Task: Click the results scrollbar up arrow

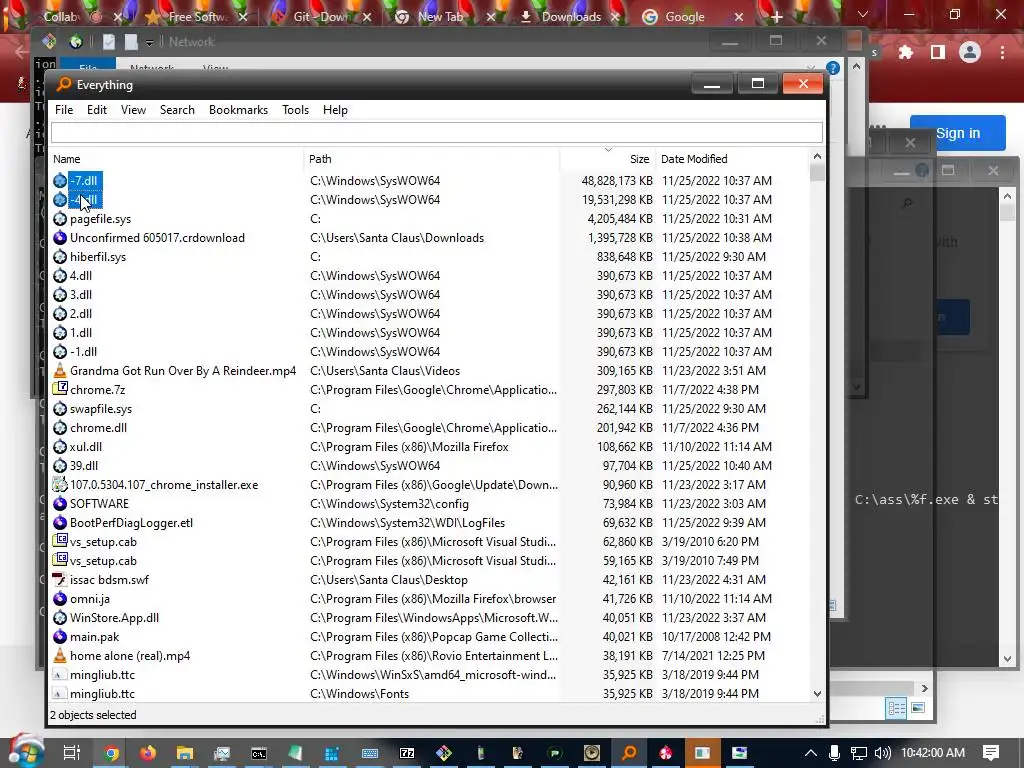Action: (817, 157)
